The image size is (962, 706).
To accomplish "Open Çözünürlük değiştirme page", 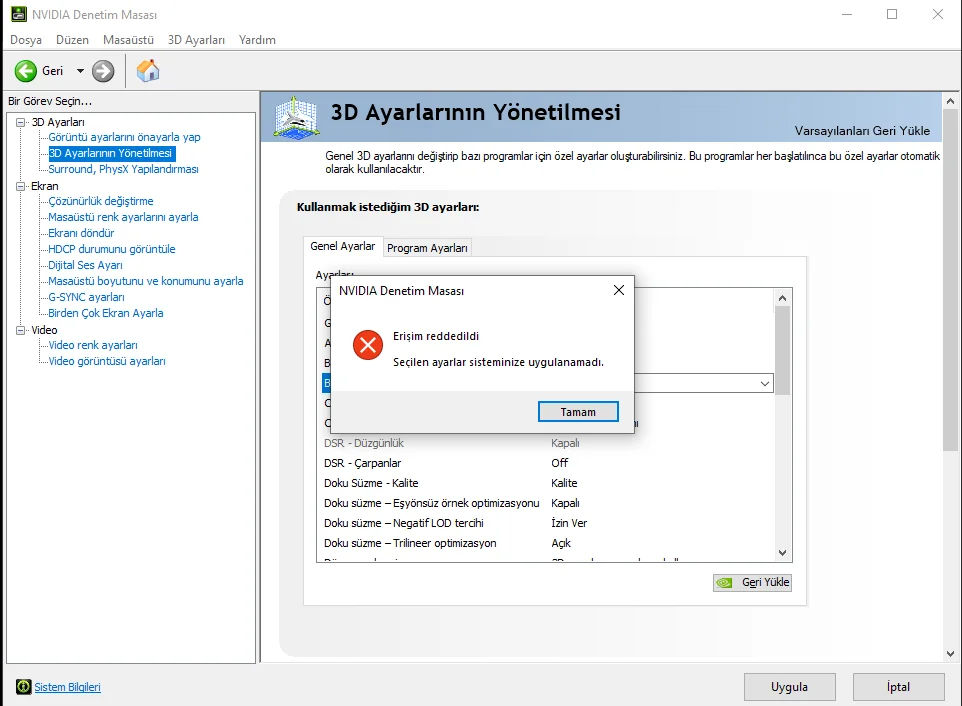I will pos(101,201).
